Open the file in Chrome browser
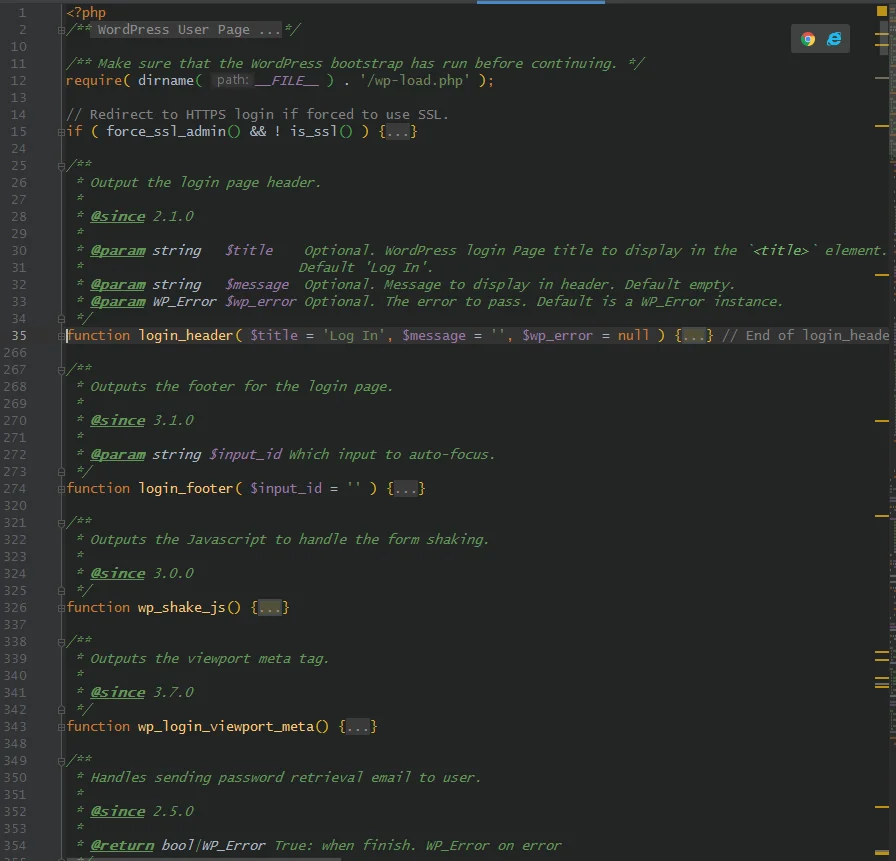The width and height of the screenshot is (896, 861). pos(807,39)
